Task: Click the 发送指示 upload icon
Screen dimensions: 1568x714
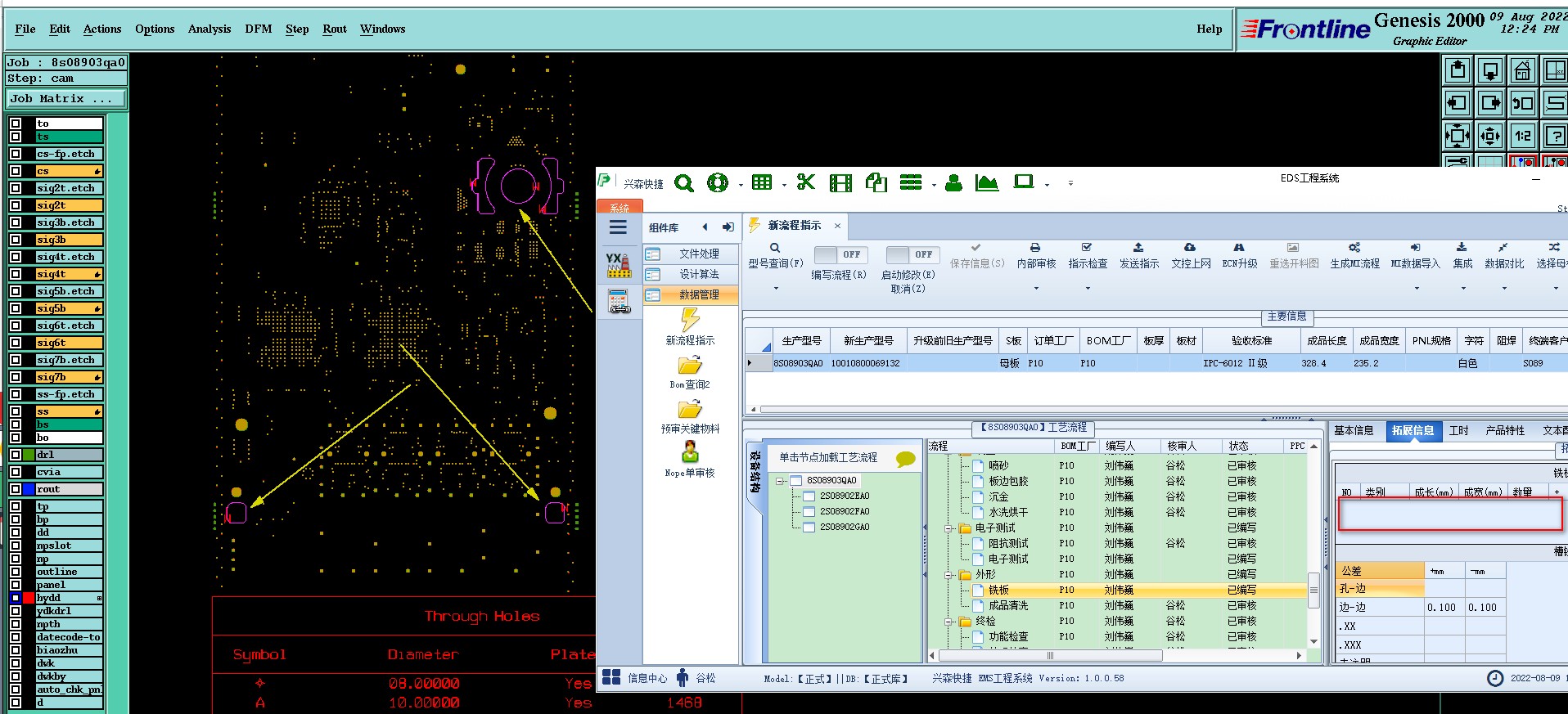Action: click(1138, 247)
